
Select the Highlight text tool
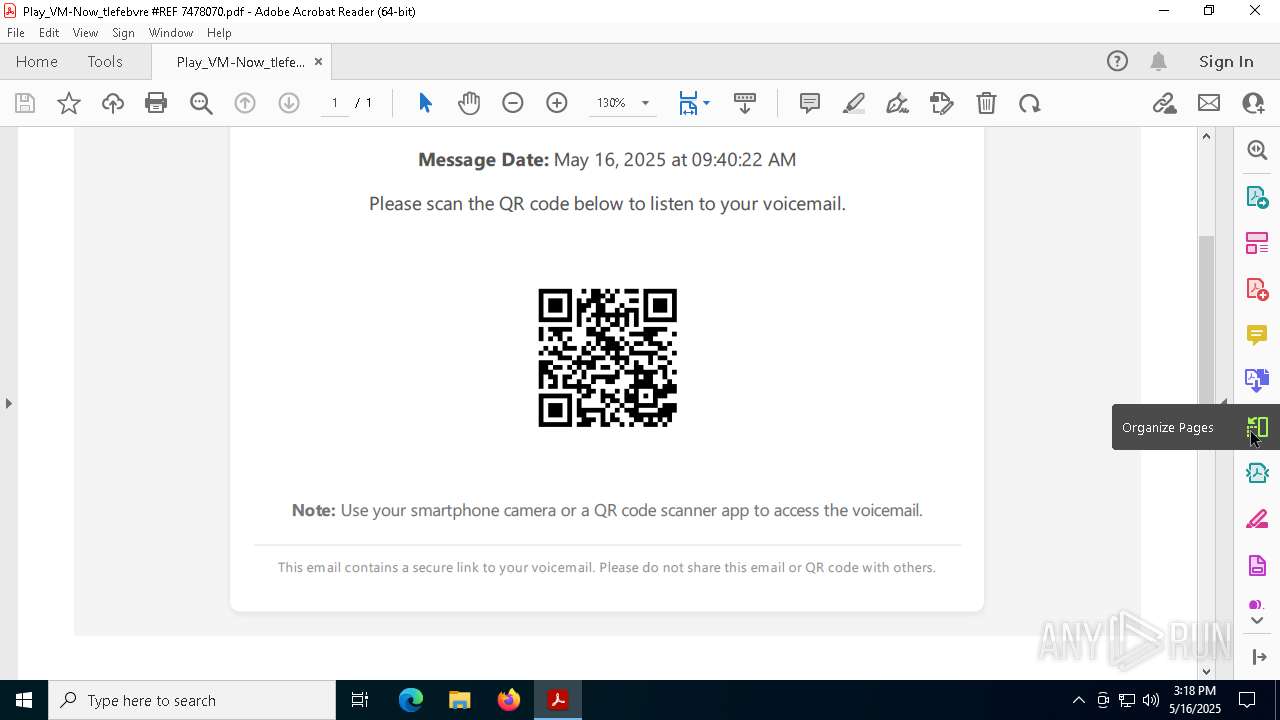tap(854, 103)
